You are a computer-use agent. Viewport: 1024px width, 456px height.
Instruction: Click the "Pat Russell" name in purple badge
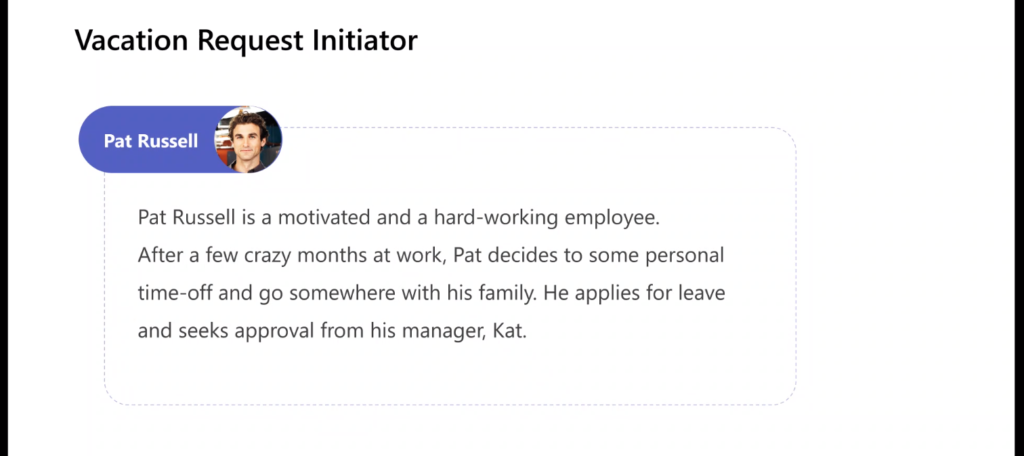coord(151,141)
